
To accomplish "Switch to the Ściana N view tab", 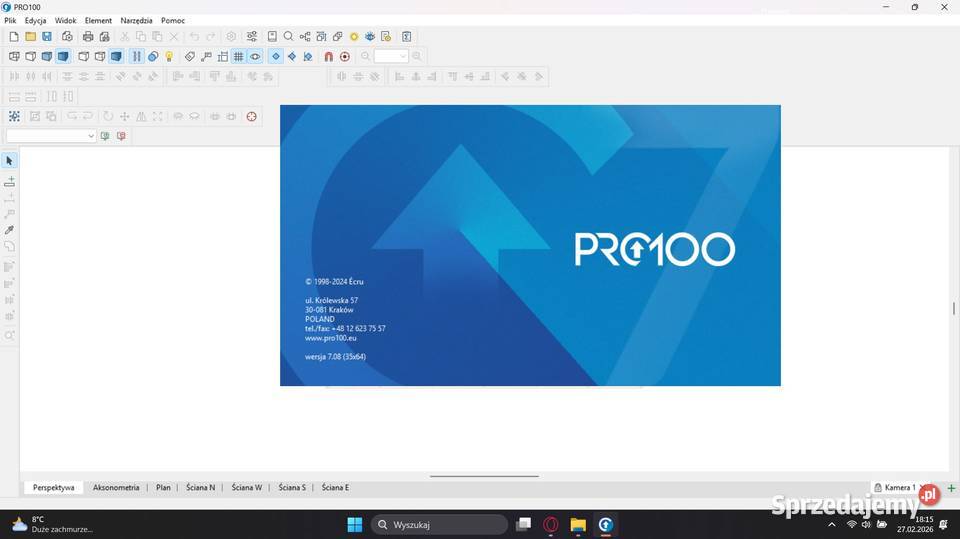I will pyautogui.click(x=200, y=488).
